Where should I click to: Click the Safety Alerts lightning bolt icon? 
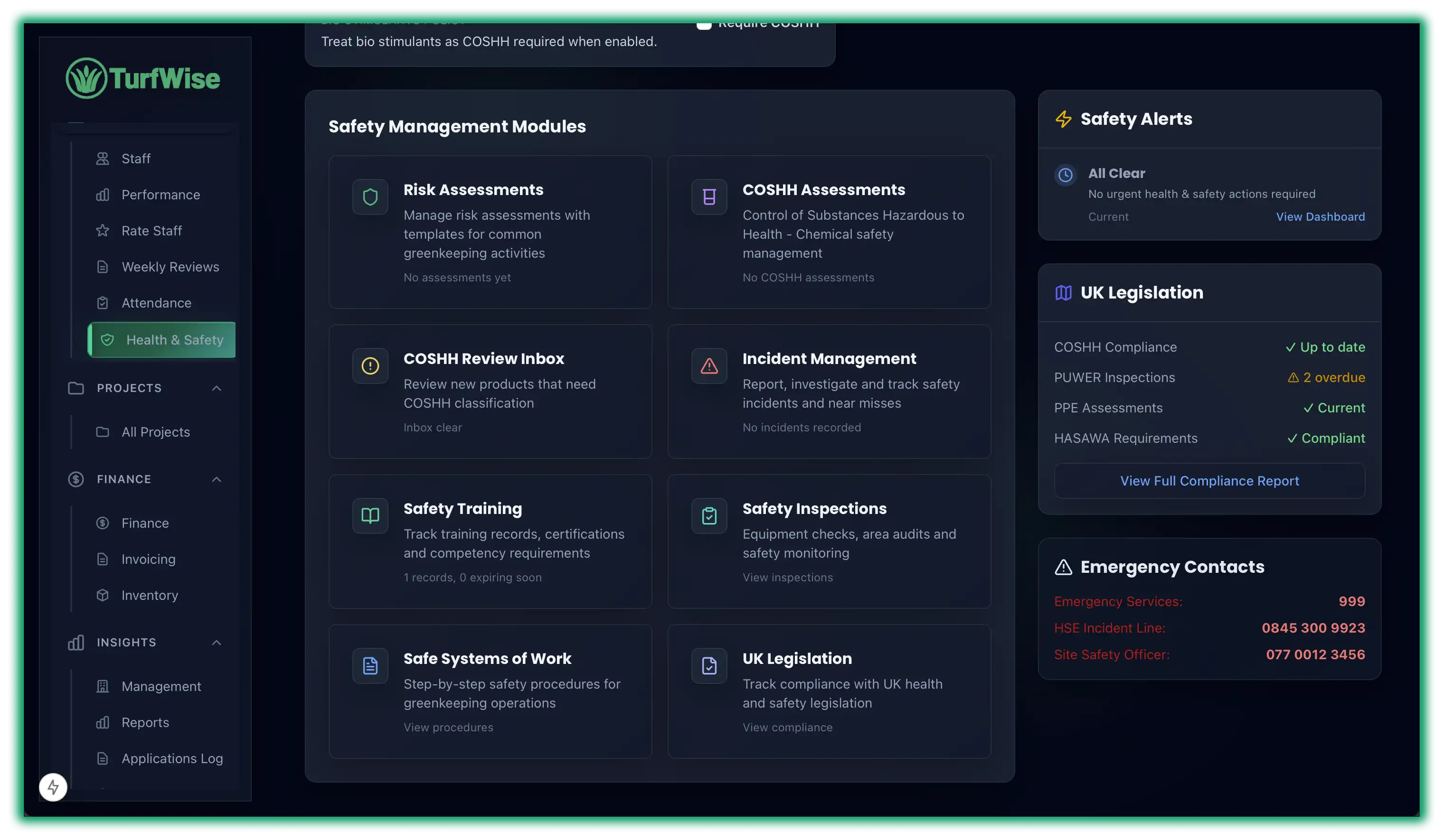point(1064,119)
